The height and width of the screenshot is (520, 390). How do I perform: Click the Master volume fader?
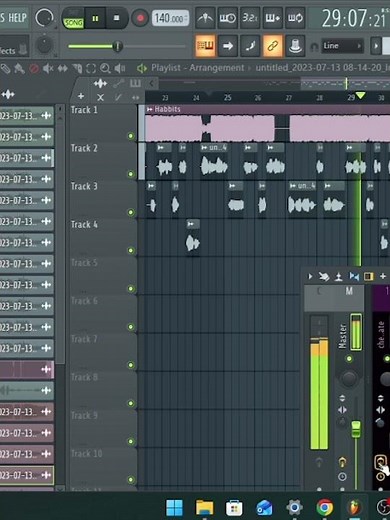click(x=356, y=428)
